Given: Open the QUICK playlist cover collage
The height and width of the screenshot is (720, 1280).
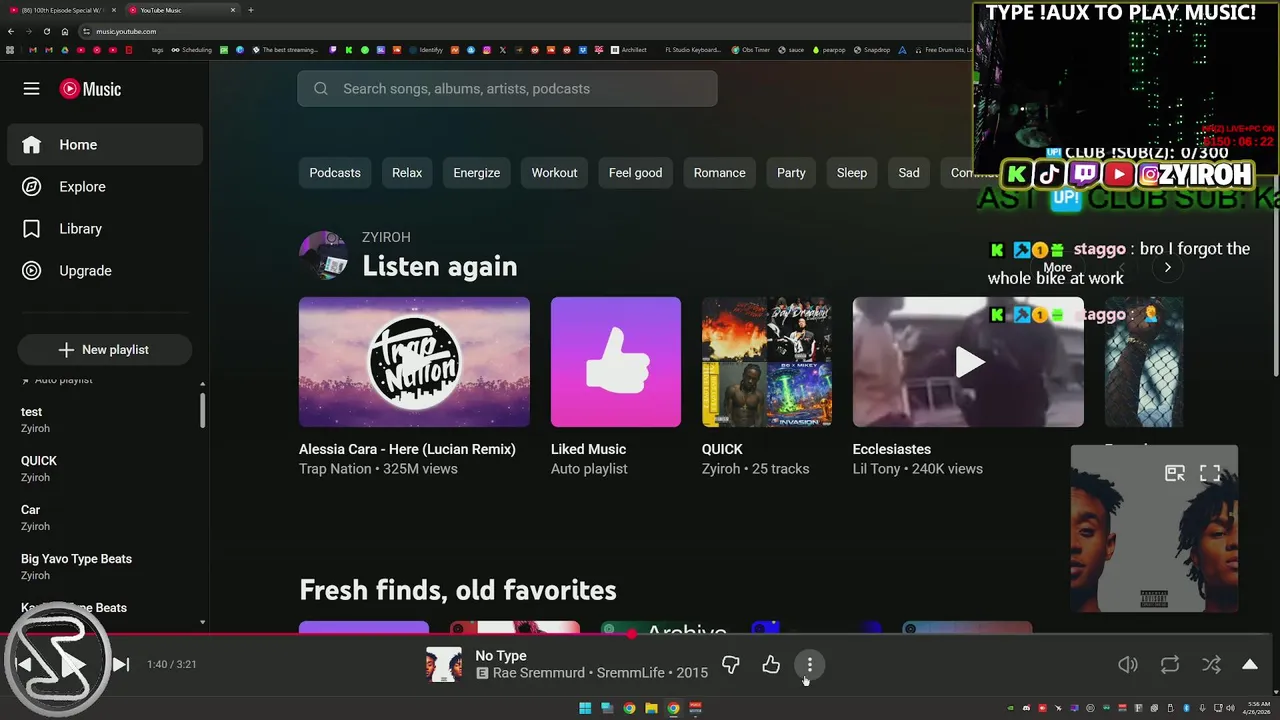Looking at the screenshot, I should pos(767,362).
